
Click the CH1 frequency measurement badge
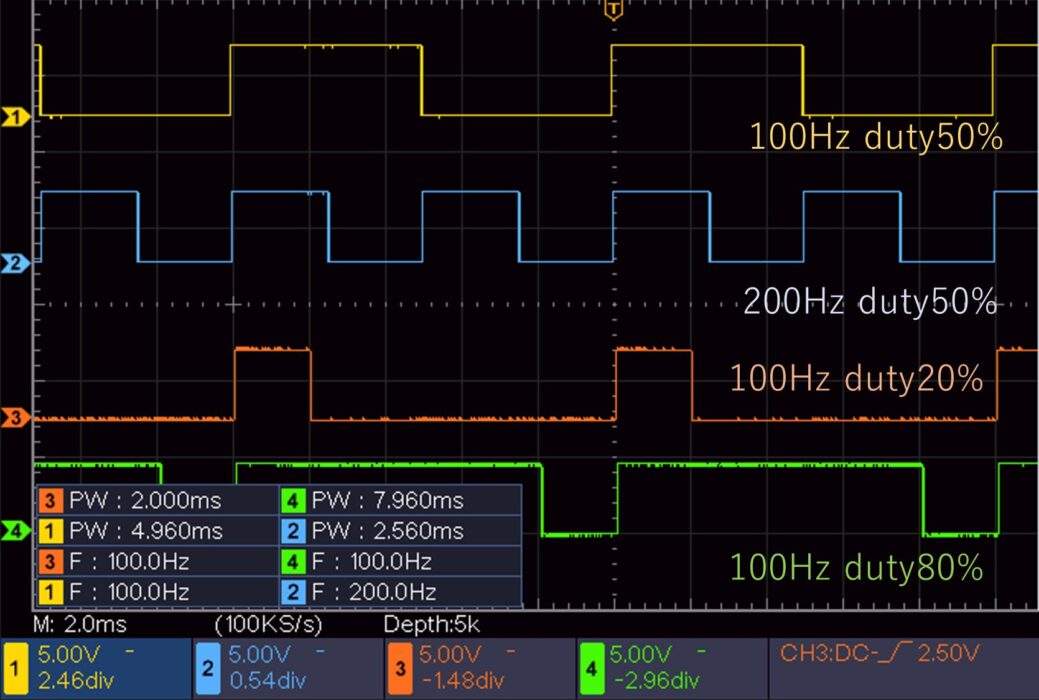click(x=50, y=592)
